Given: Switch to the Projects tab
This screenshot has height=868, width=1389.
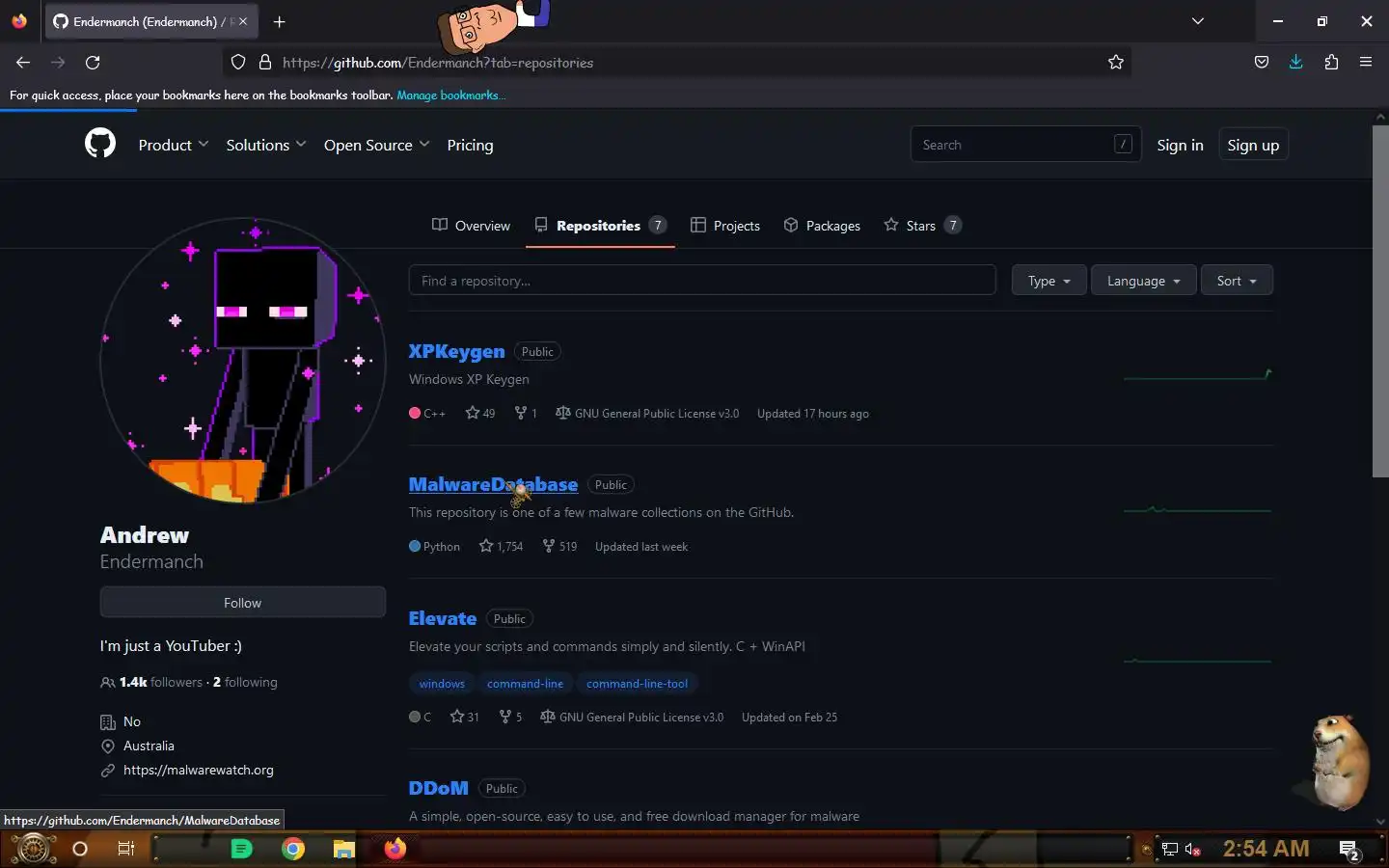Looking at the screenshot, I should coord(725,226).
